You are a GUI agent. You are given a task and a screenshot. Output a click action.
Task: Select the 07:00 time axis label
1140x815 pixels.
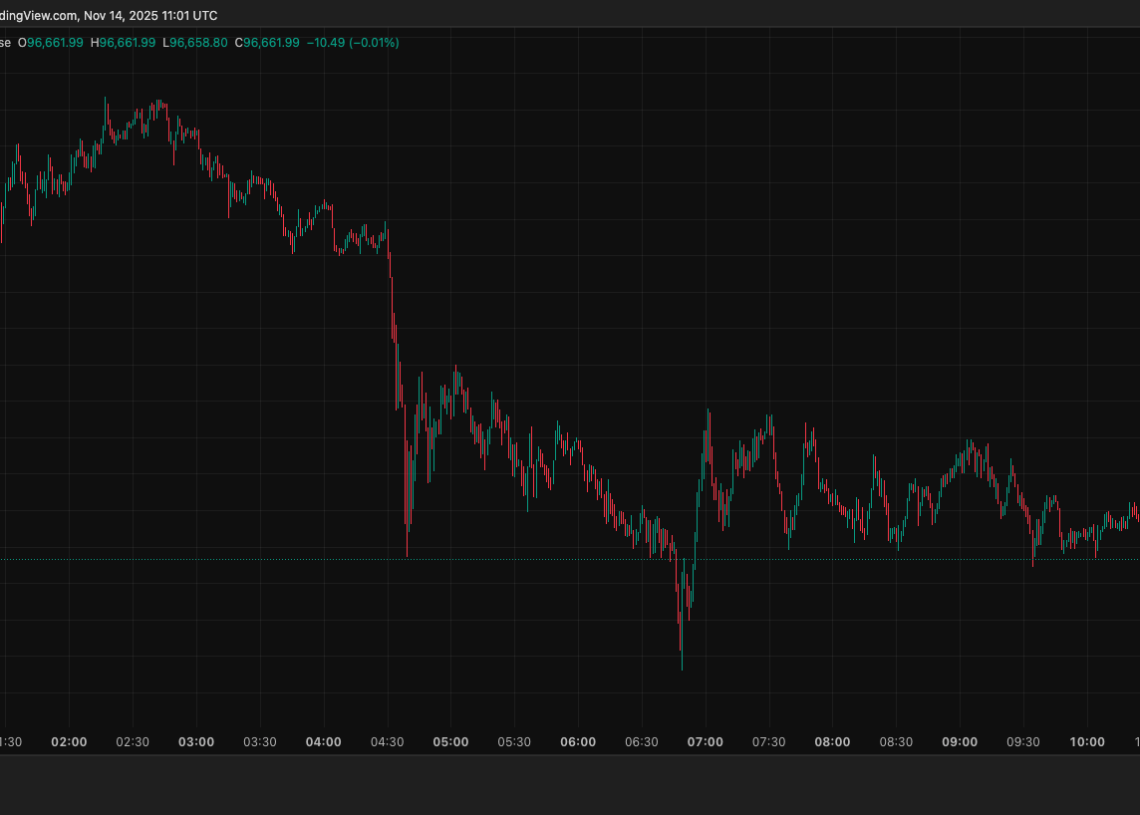[705, 742]
